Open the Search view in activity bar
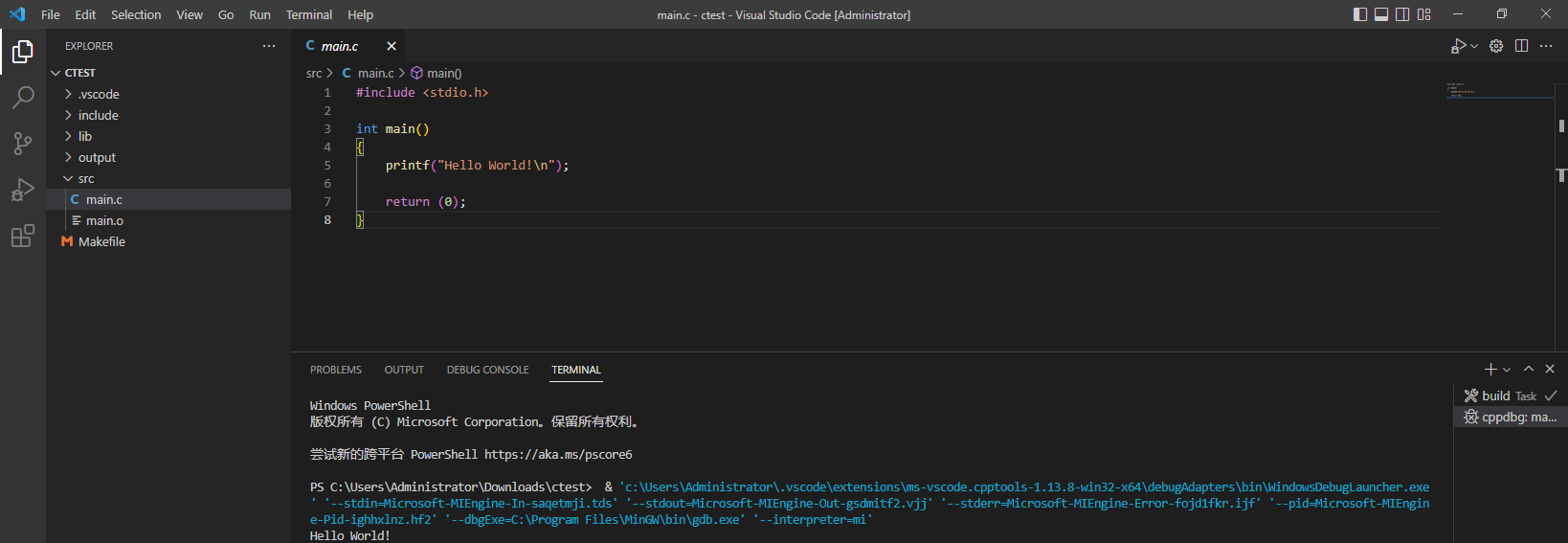 pyautogui.click(x=23, y=97)
